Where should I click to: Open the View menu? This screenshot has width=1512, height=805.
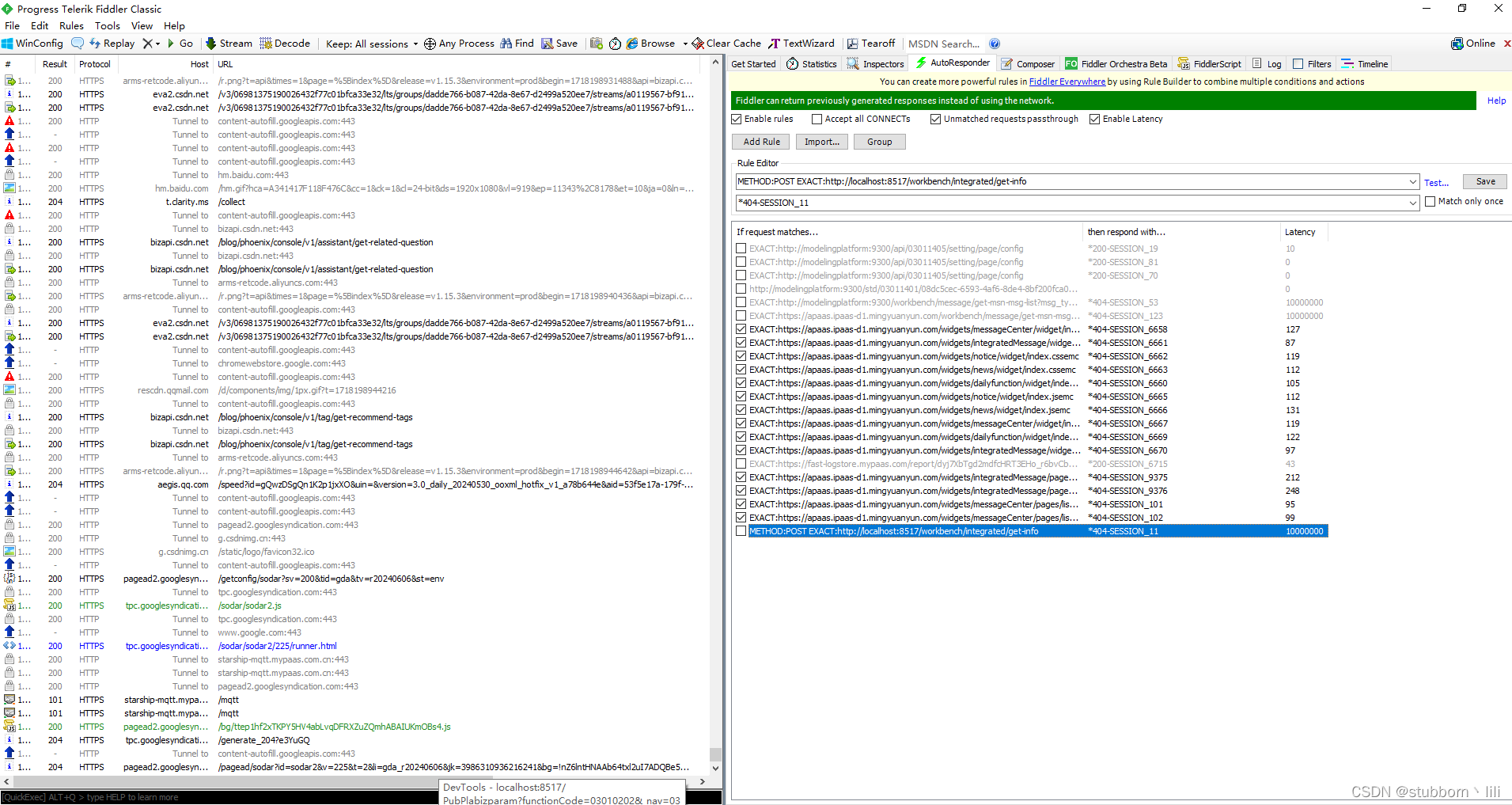click(x=142, y=26)
